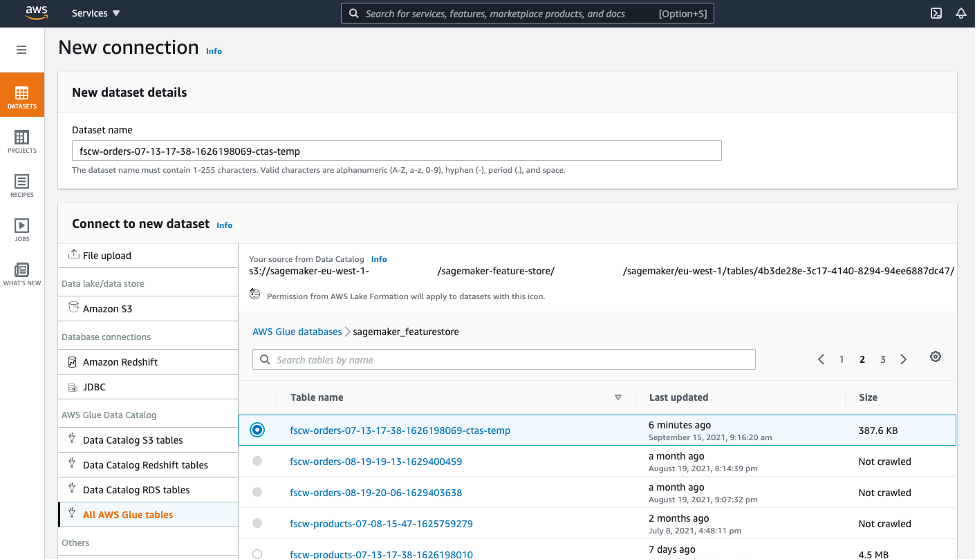Click the August 19, 2021, 8:14:39 pm timestamp

pos(703,468)
